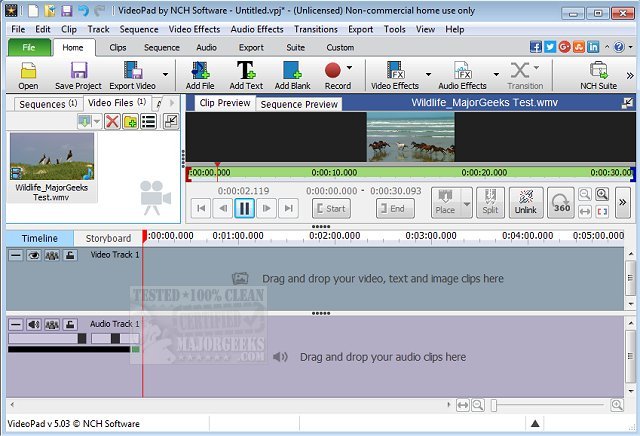Switch the bin to list view
The width and height of the screenshot is (640, 436).
tap(149, 122)
